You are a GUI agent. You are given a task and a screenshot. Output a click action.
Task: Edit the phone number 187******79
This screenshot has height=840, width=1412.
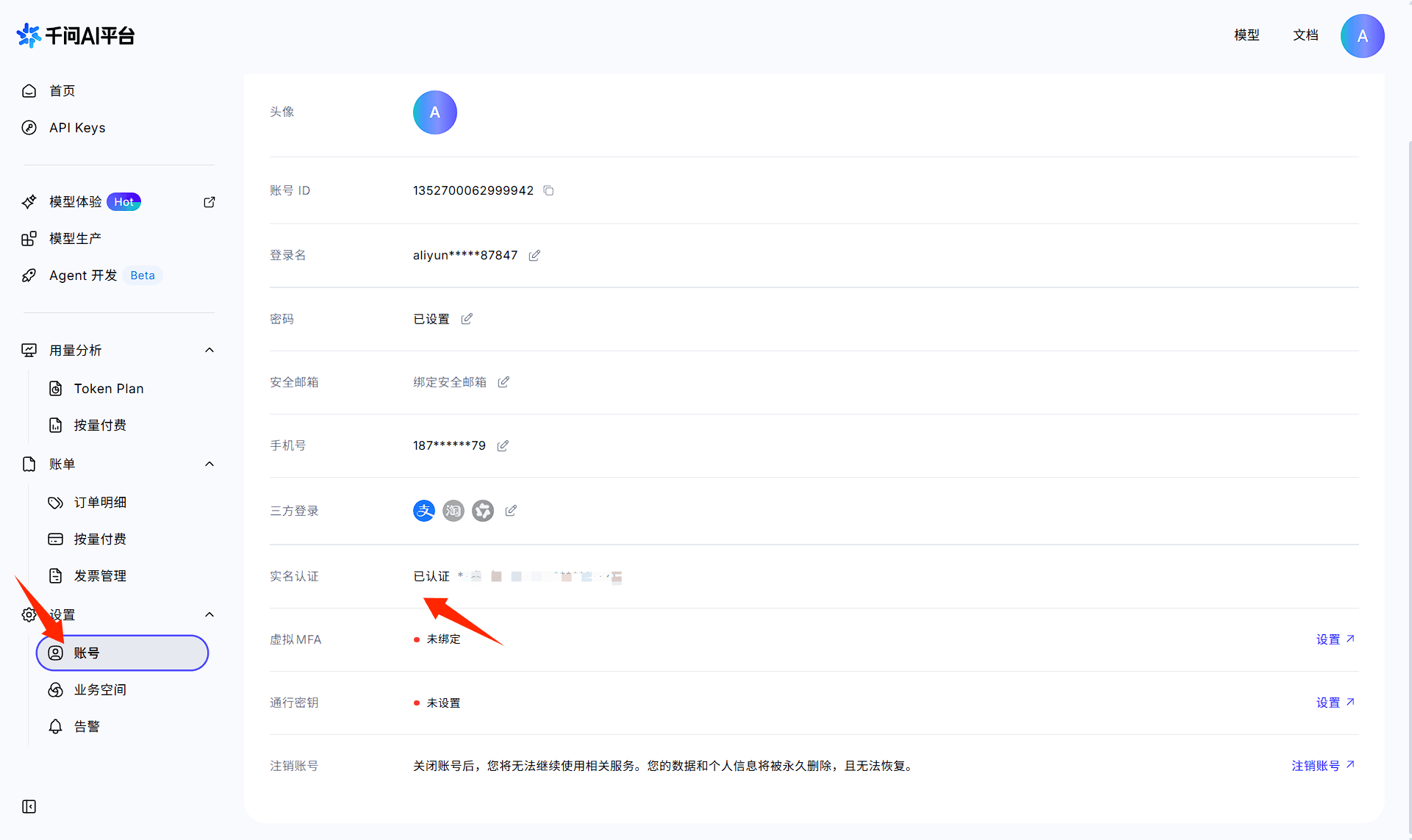pyautogui.click(x=503, y=445)
